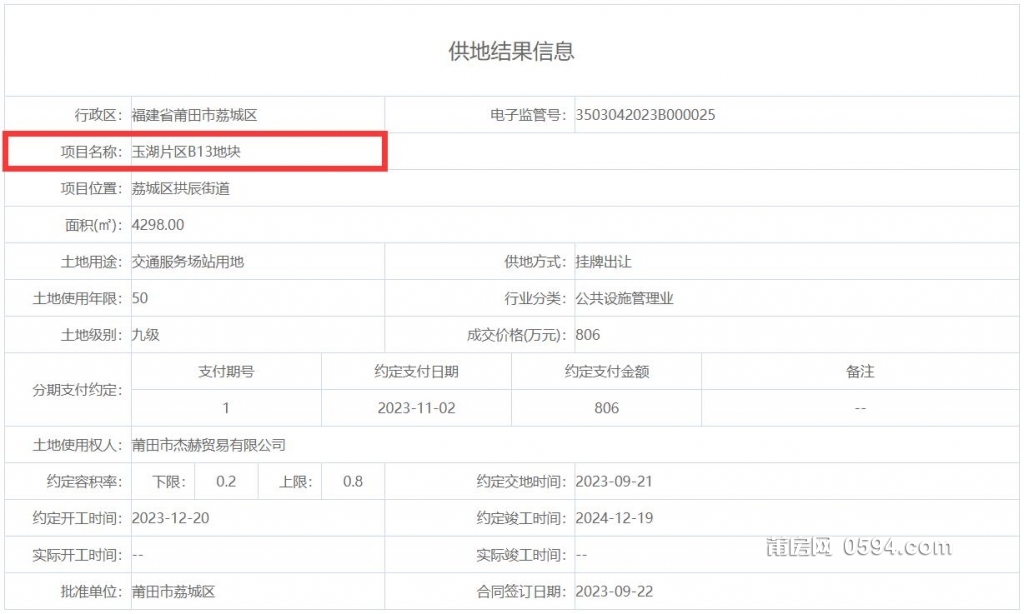
Task: Click the 实际开工时间 label
Action: click(78, 555)
